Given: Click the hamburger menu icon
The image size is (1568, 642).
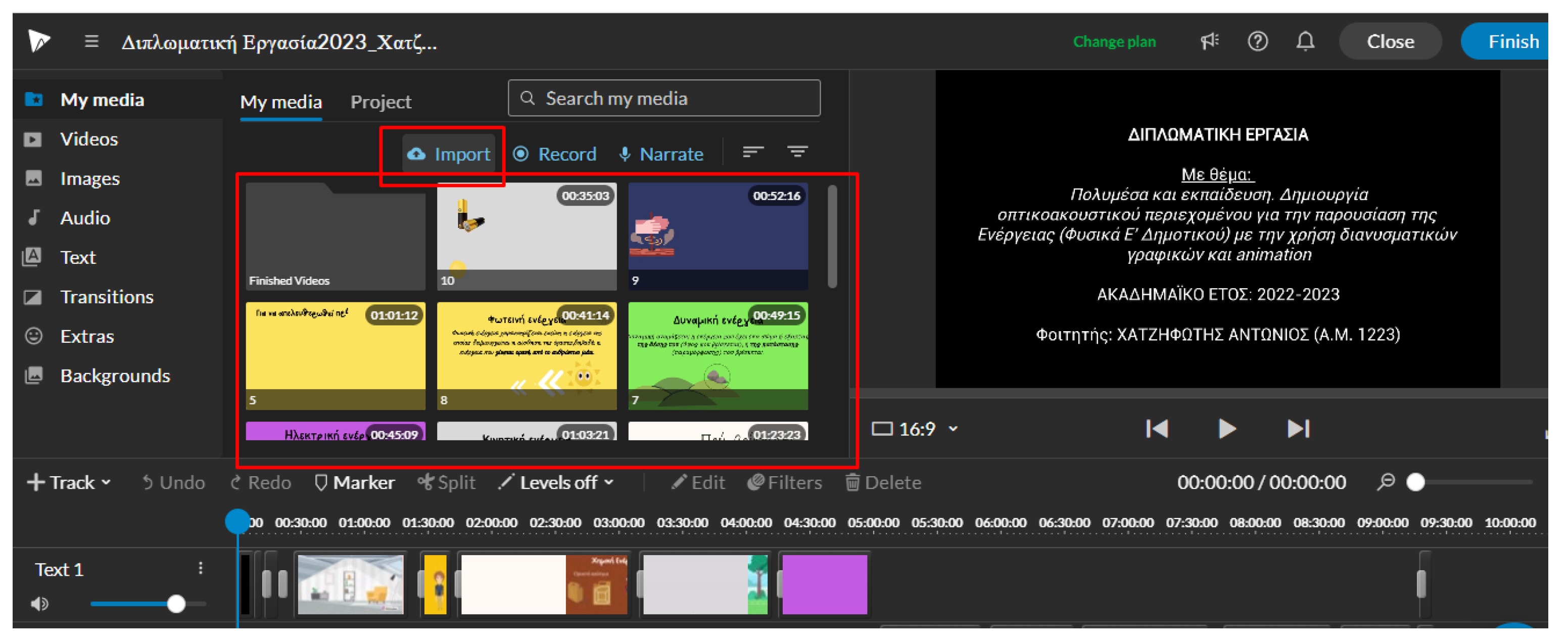Looking at the screenshot, I should 91,41.
